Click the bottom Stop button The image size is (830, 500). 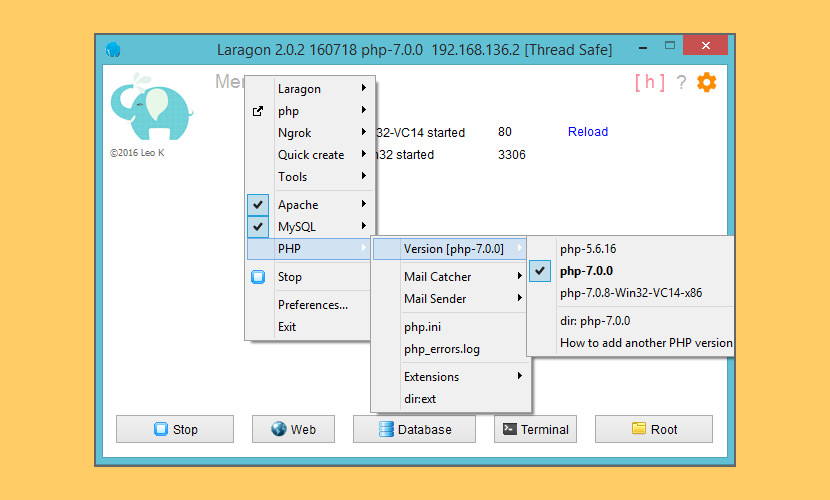point(175,429)
